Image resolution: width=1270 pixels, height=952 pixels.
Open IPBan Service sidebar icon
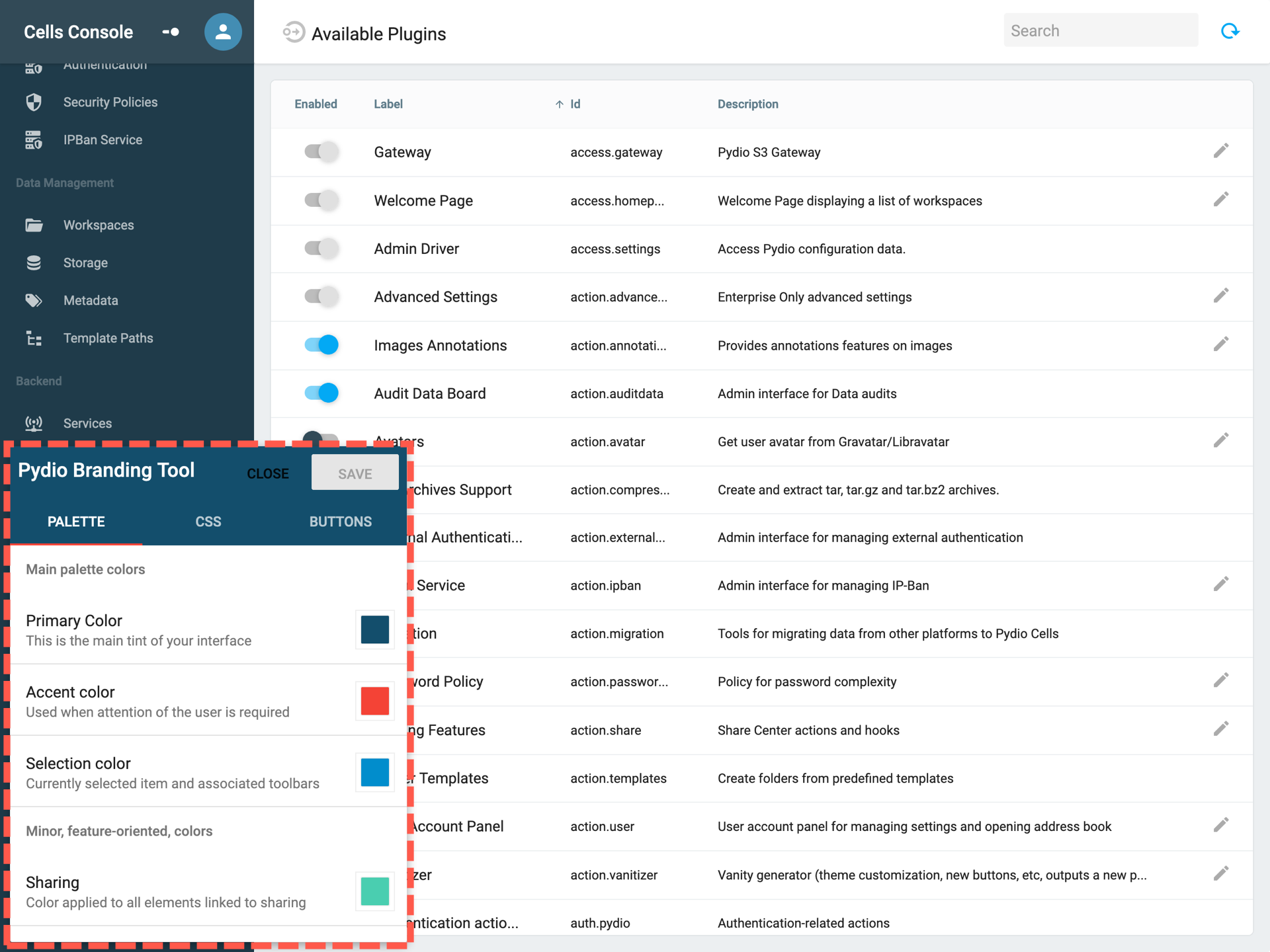(x=34, y=139)
